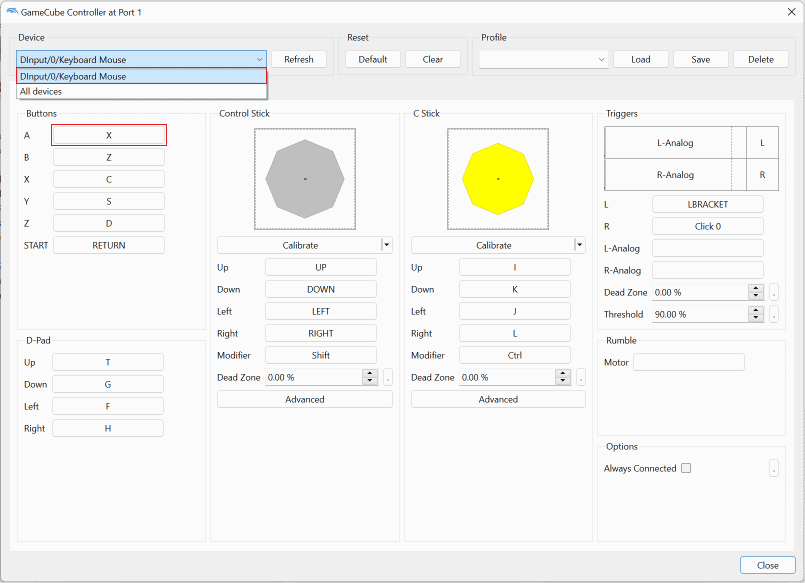Open Advanced settings for the Control Stick
805x583 pixels.
pyautogui.click(x=304, y=399)
